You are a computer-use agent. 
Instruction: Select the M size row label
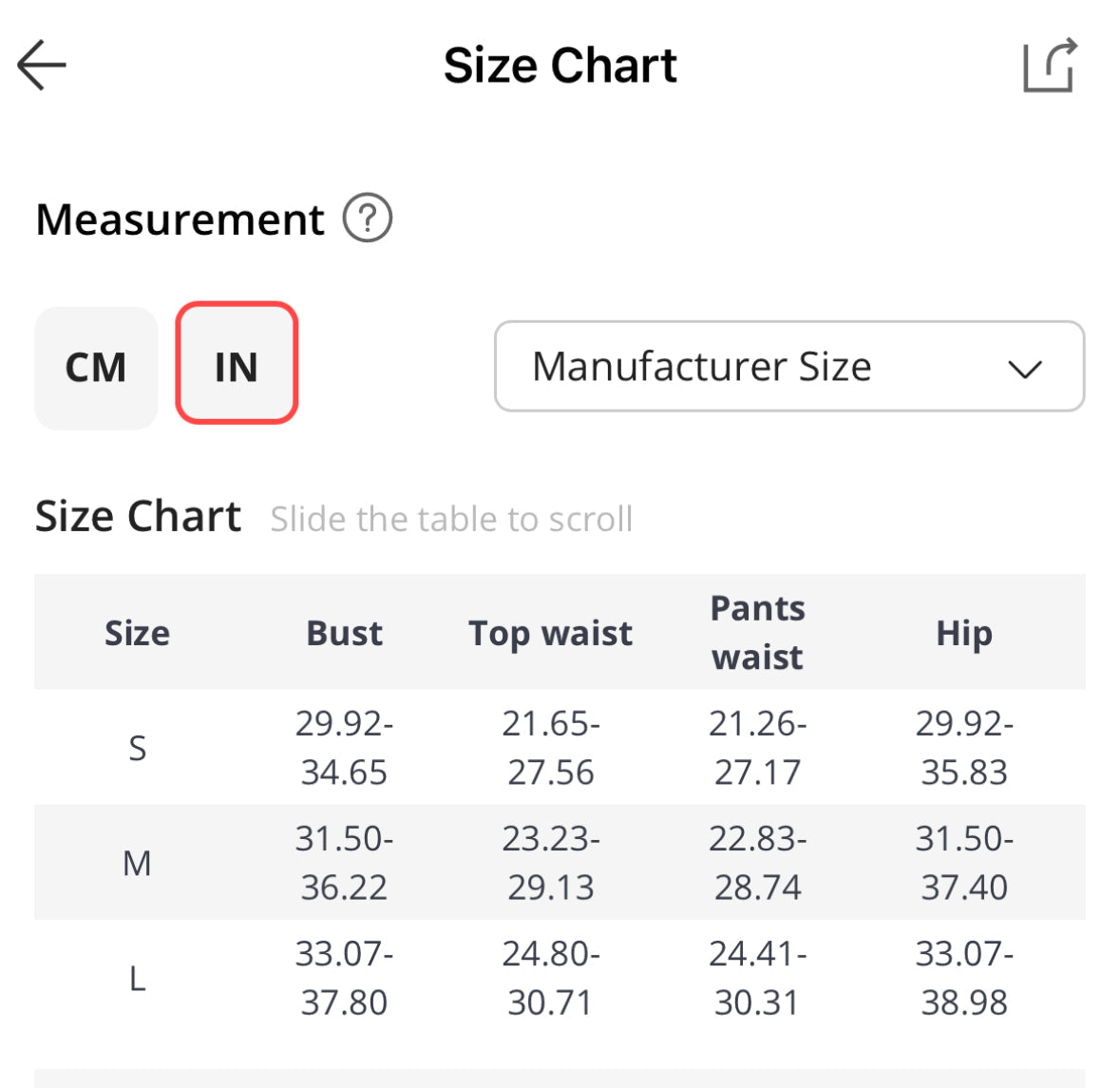(137, 863)
